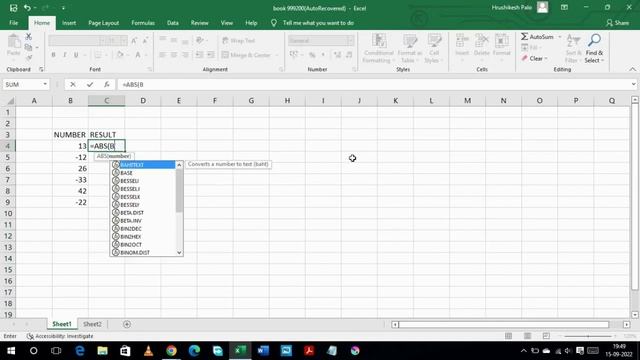Open Customize Quick Access Toolbar dropdown
Image resolution: width=640 pixels, height=360 pixels.
(x=63, y=8)
